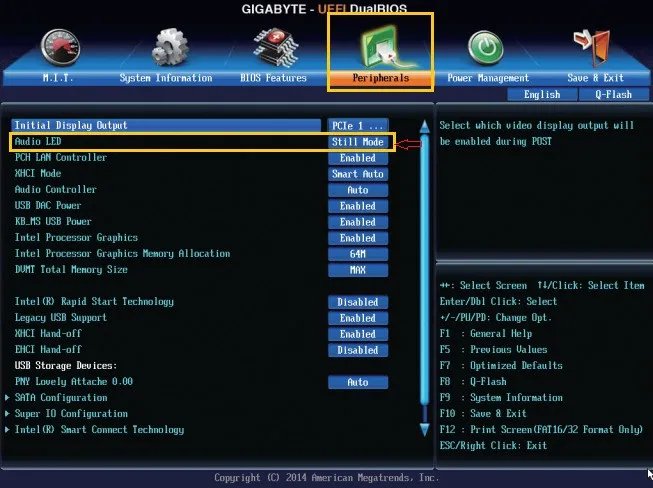Viewport: 653px width, 488px height.
Task: Toggle XHCI Hand-off Enabled value
Action: coord(358,334)
